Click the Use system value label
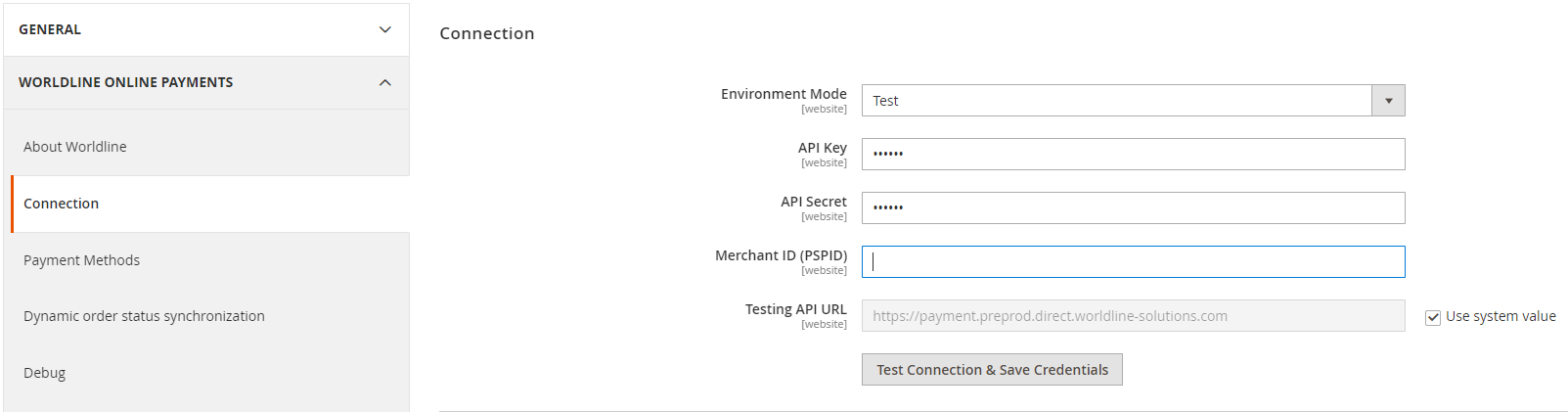The height and width of the screenshot is (412, 1568). (x=1501, y=316)
